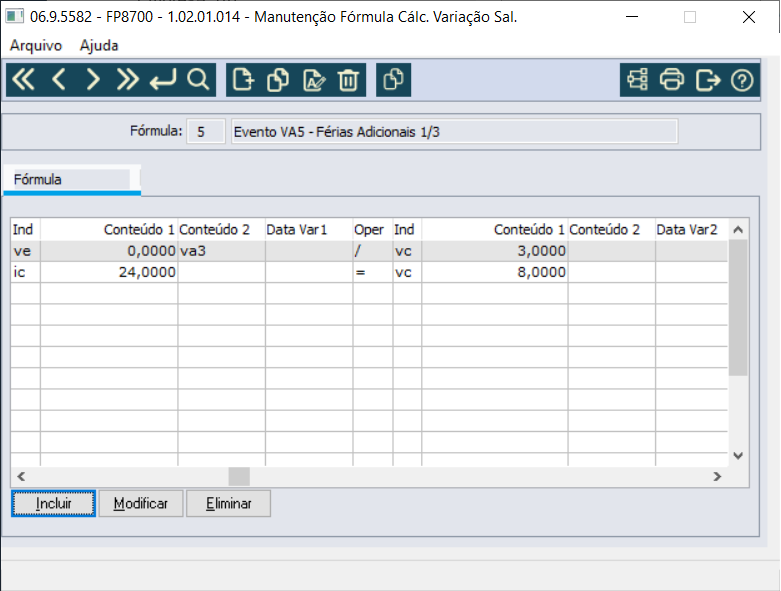Minimize the FP8700 window
Screen dimensions: 781x591
tap(632, 17)
